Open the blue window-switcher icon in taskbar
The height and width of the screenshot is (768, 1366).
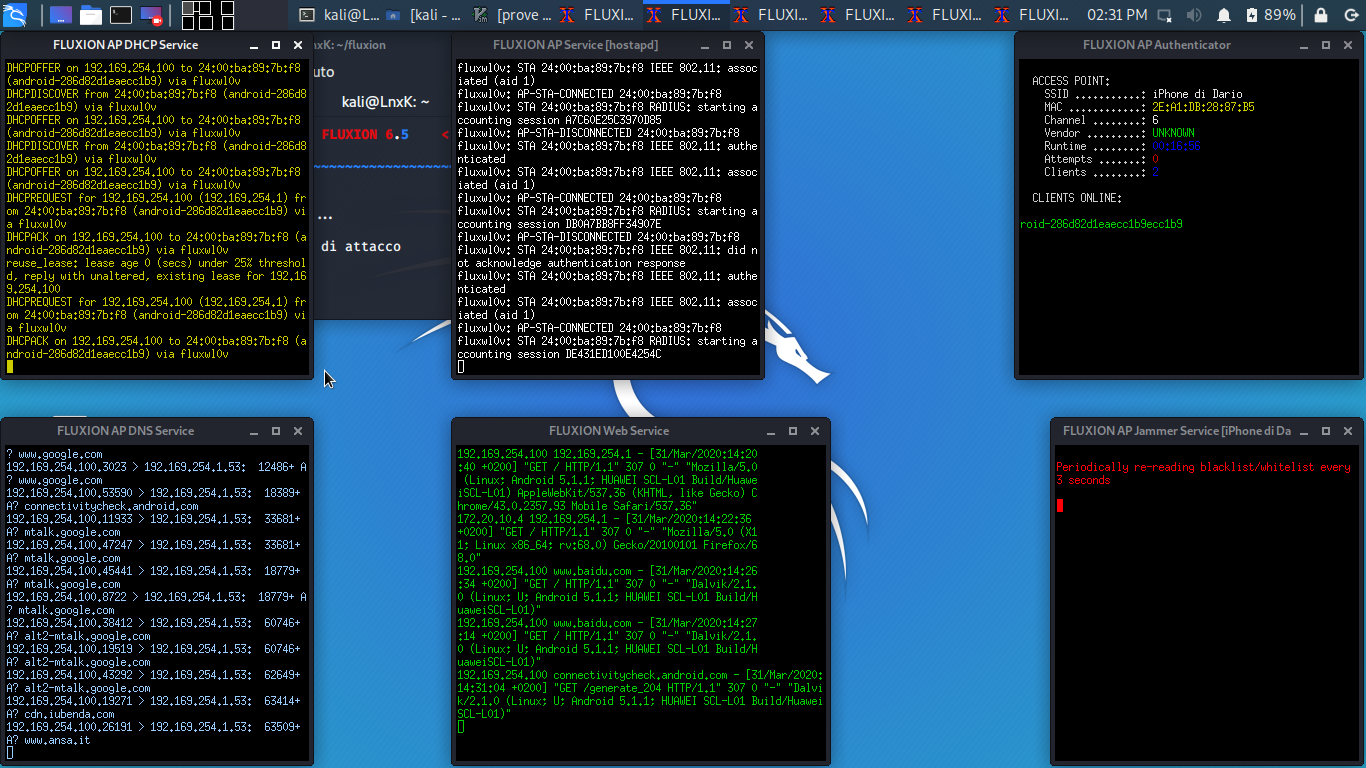click(61, 14)
